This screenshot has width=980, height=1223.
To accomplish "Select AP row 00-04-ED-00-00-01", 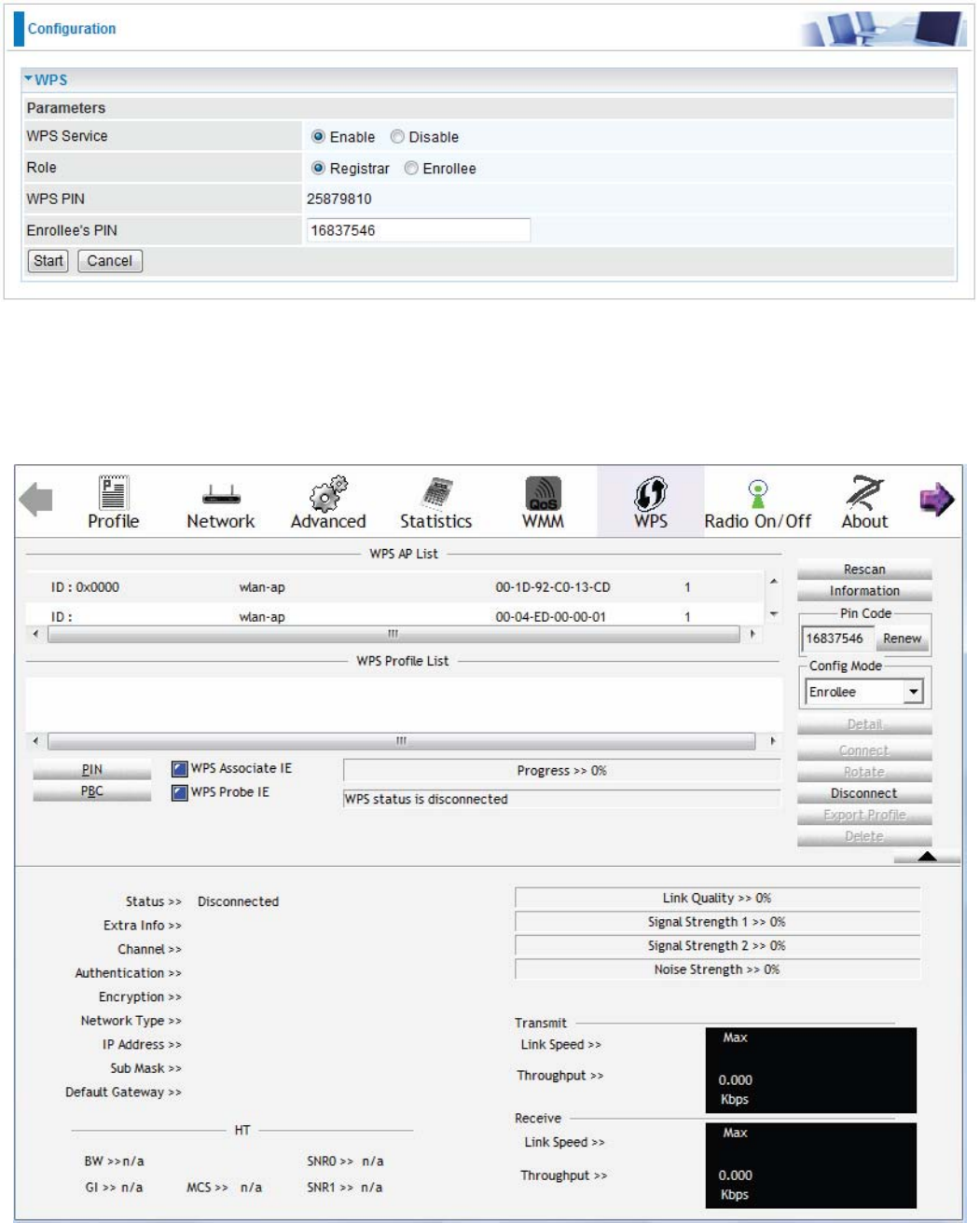I will (394, 616).
